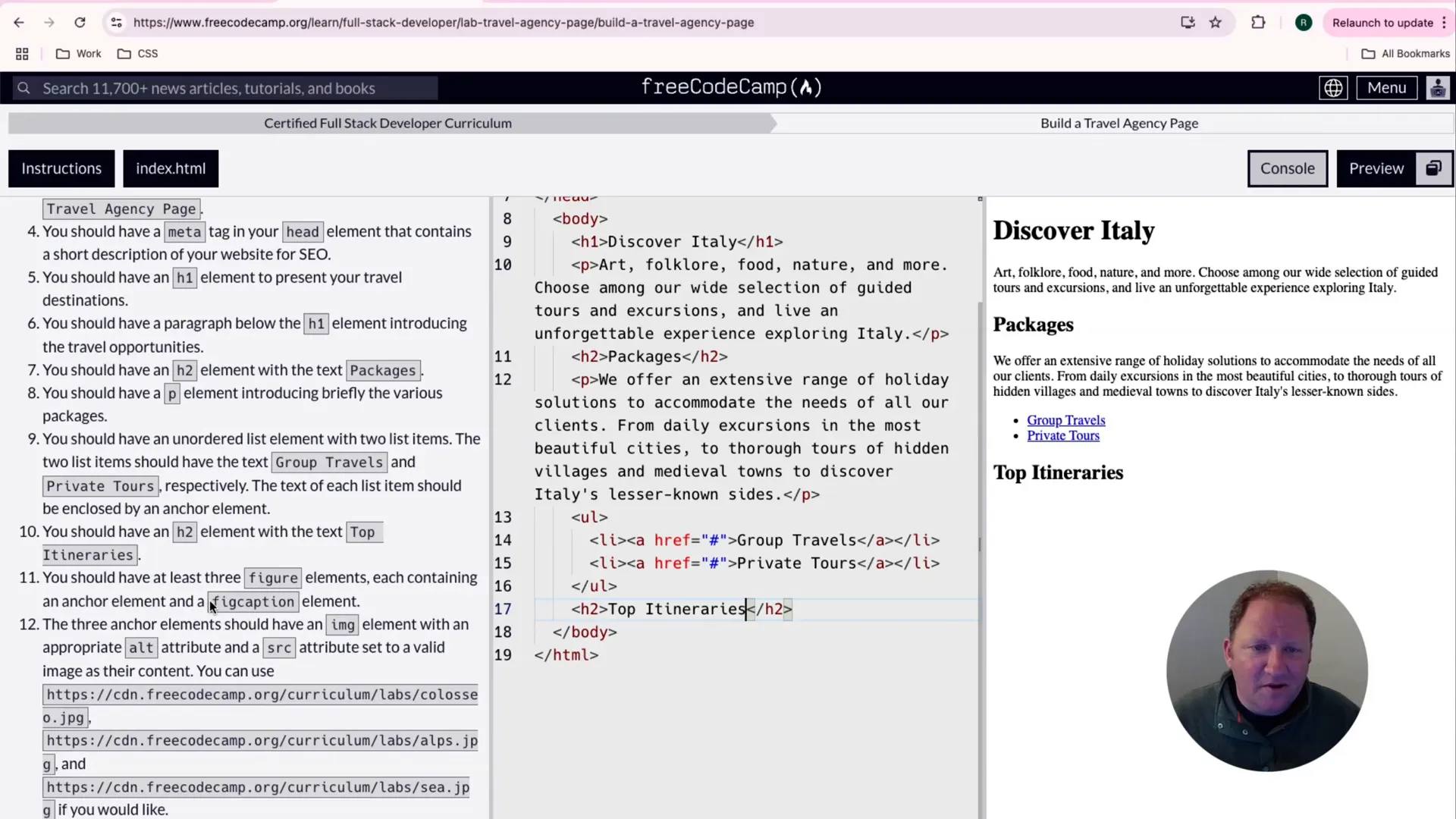Toggle the Preview panel
Image resolution: width=1456 pixels, height=819 pixels.
point(1376,168)
